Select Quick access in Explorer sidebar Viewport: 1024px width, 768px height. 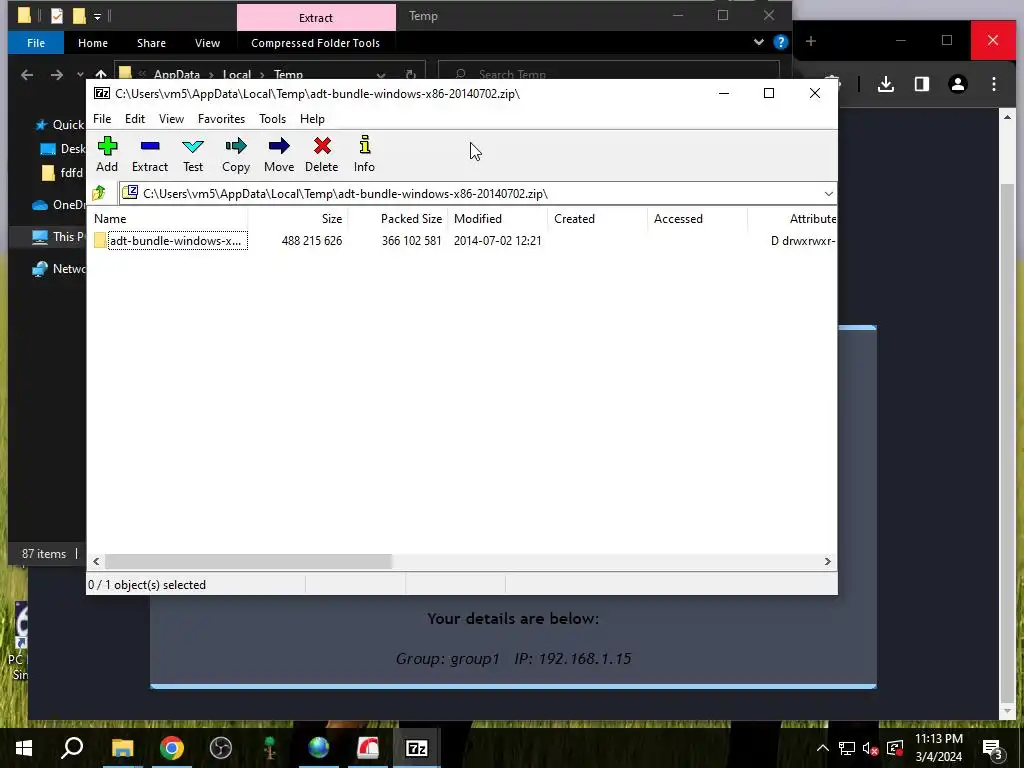click(x=59, y=125)
